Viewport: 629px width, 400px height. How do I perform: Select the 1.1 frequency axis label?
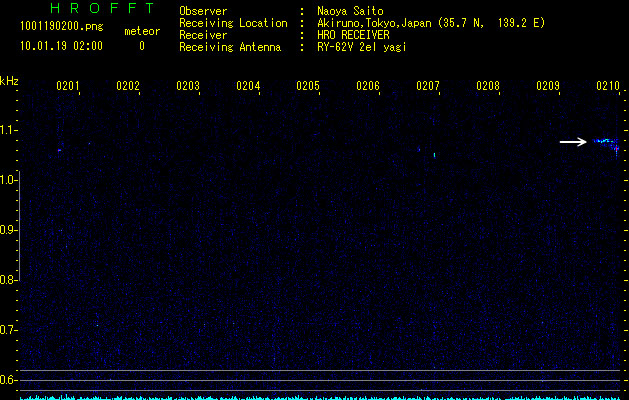(x=9, y=130)
